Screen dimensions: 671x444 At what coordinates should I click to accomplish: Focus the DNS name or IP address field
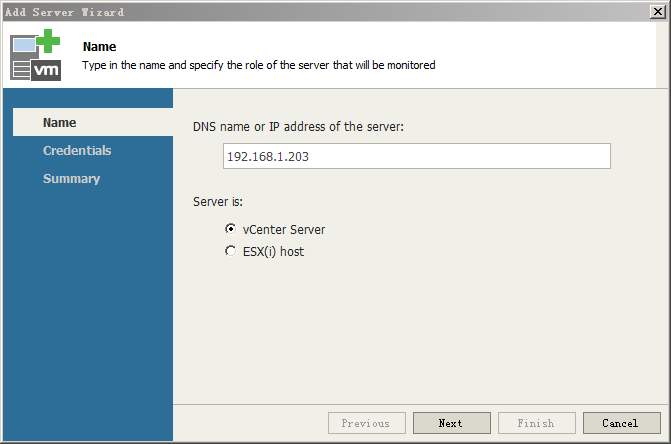tap(417, 156)
